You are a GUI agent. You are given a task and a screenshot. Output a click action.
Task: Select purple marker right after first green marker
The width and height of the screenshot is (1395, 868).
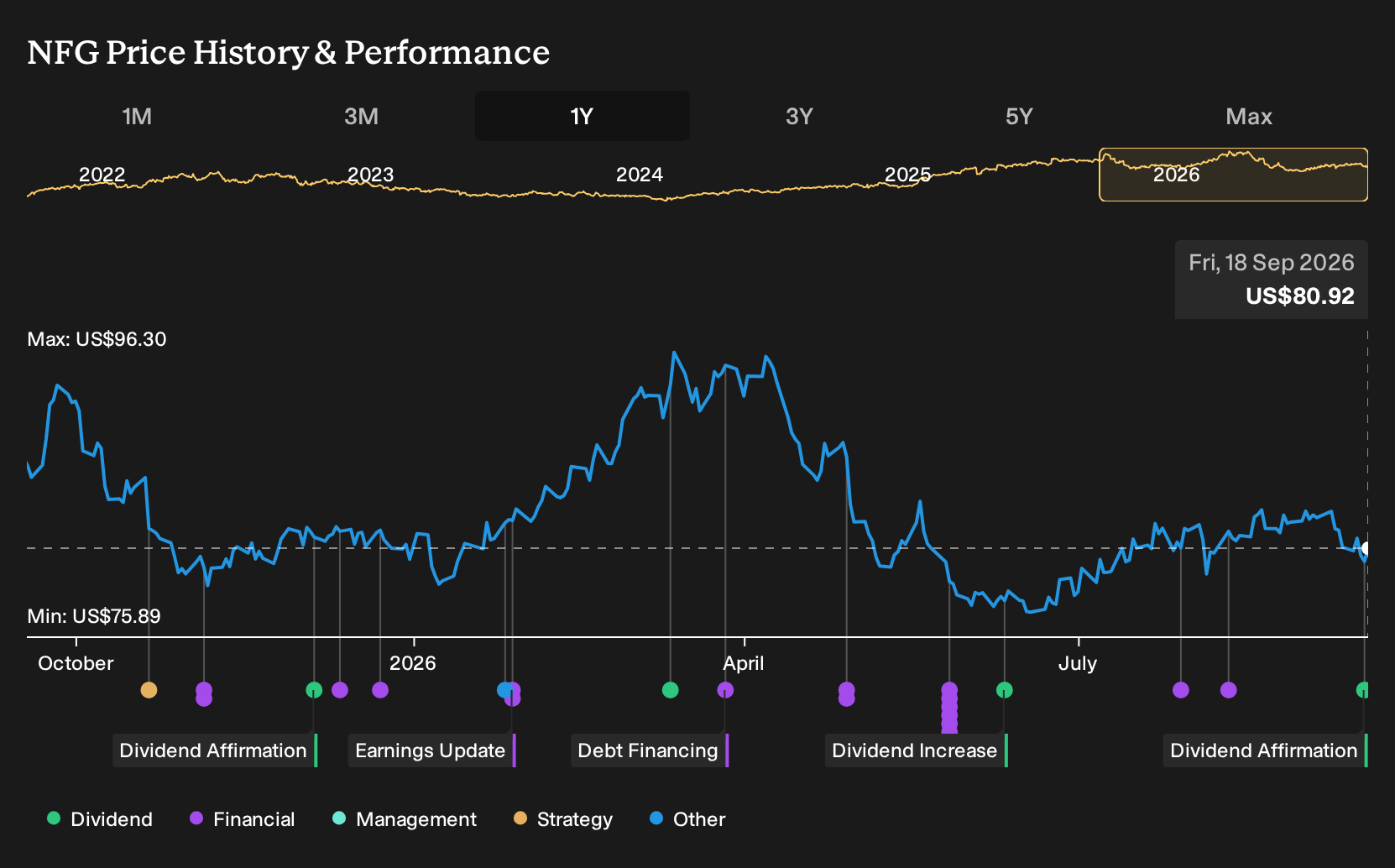click(340, 690)
